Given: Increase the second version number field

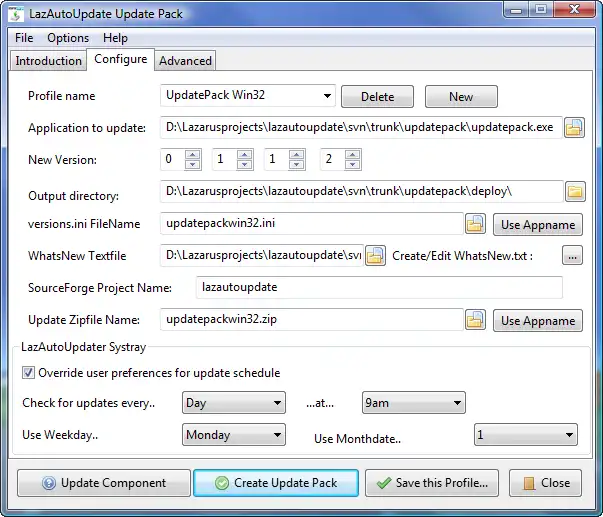Looking at the screenshot, I should pyautogui.click(x=245, y=155).
